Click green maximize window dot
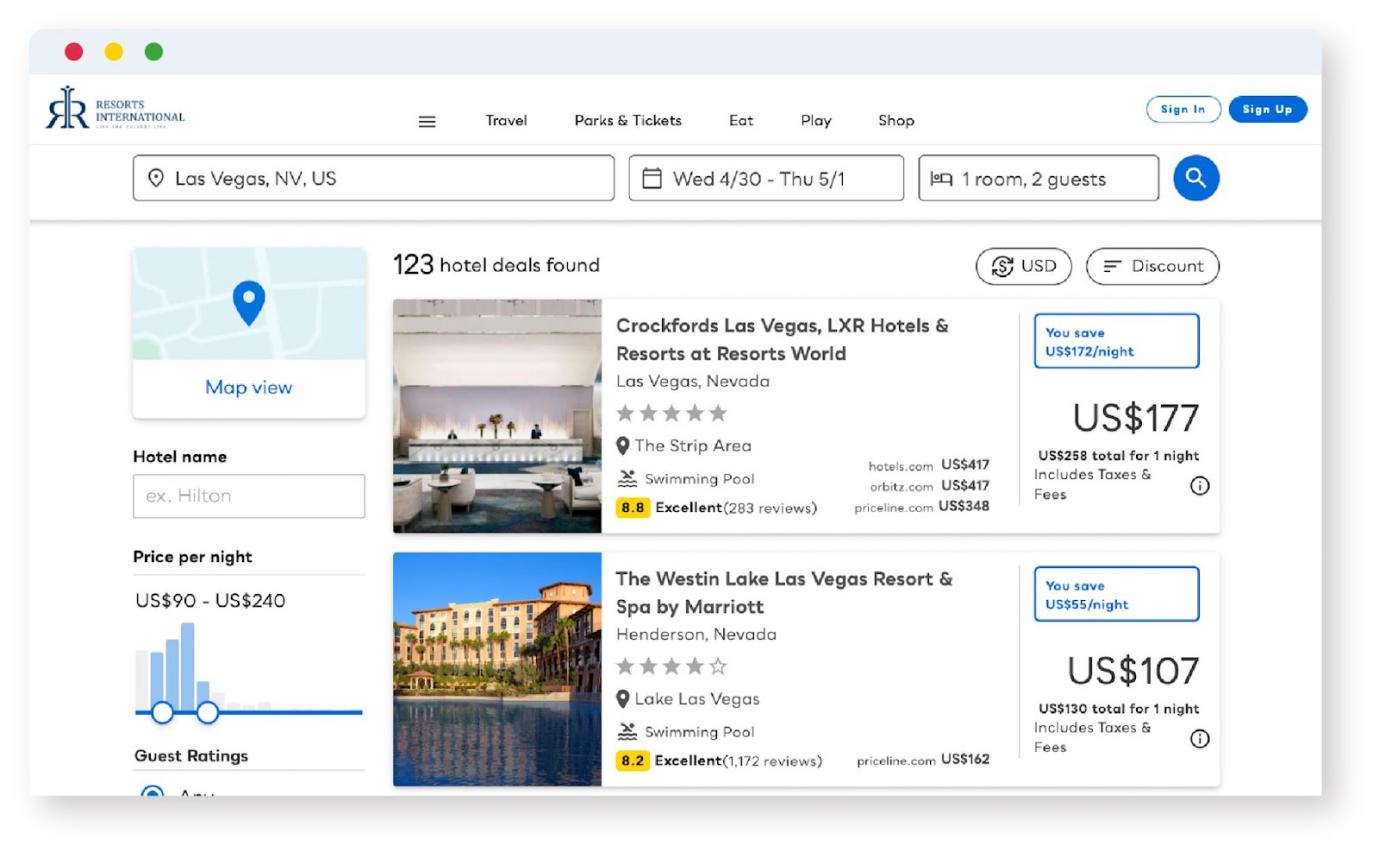This screenshot has height=853, width=1379. 154,51
